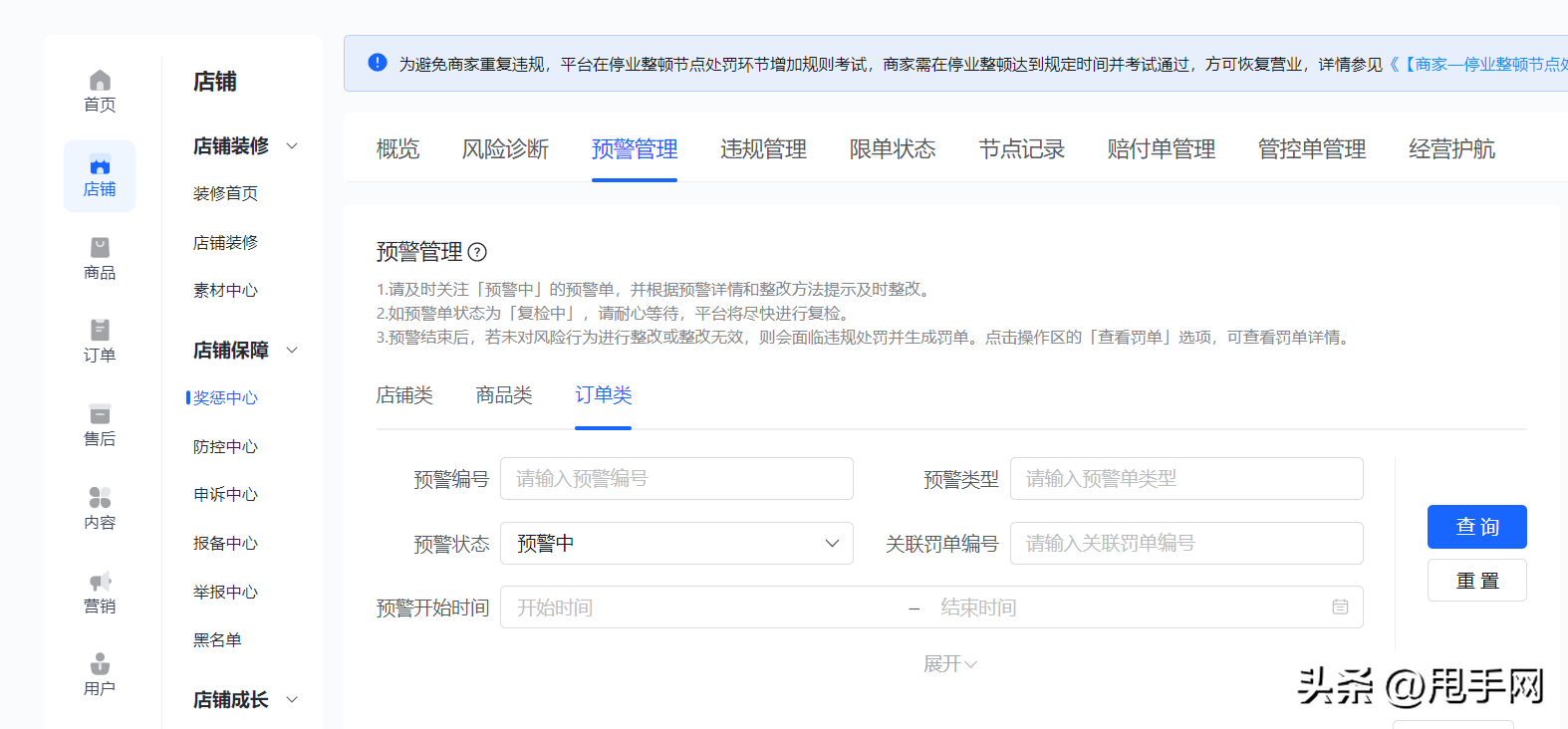This screenshot has width=1568, height=729.
Task: Open the 商家—停业整顿节点 notice link
Action: pyautogui.click(x=1484, y=64)
